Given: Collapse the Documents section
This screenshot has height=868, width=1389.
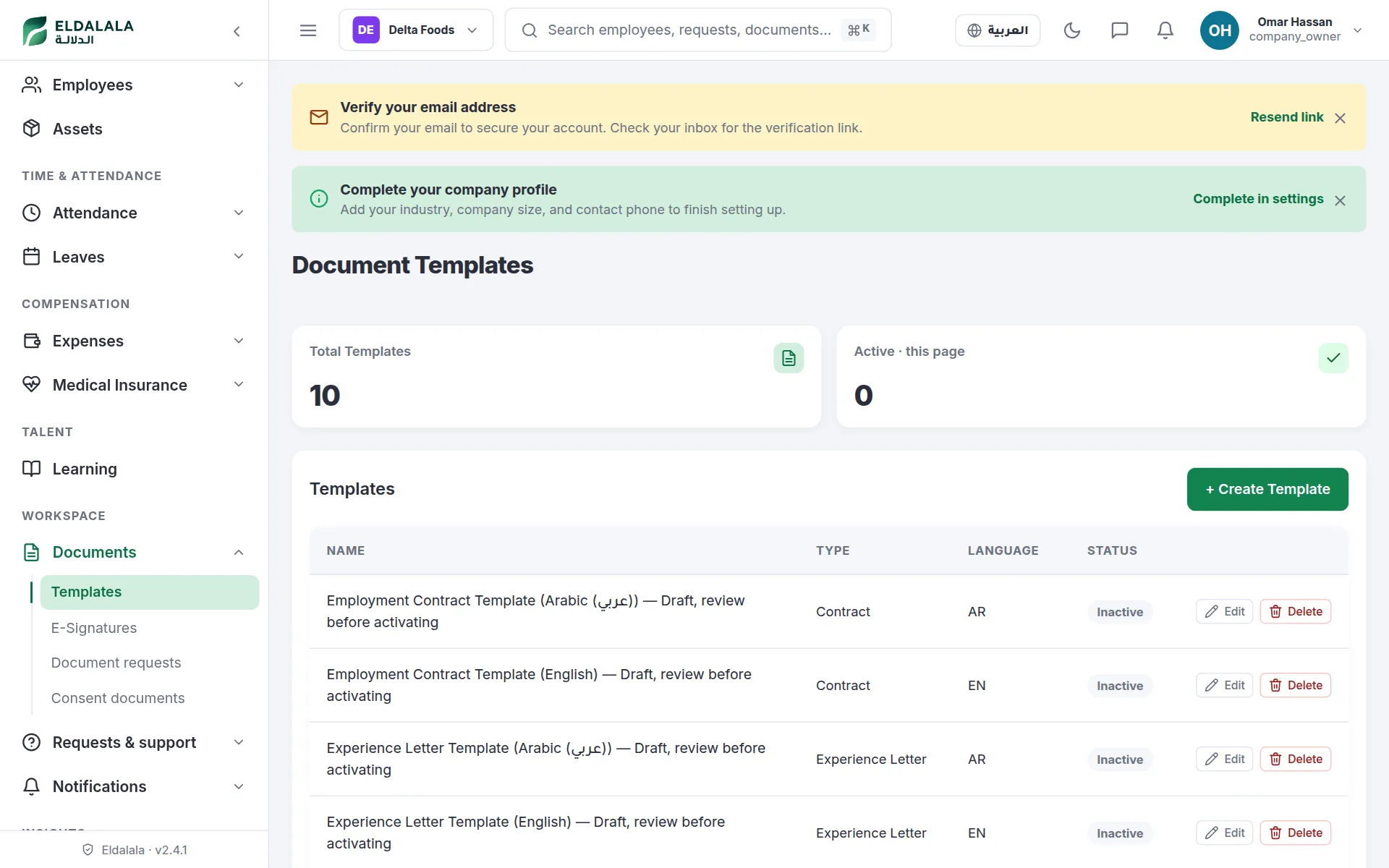Looking at the screenshot, I should (x=135, y=552).
